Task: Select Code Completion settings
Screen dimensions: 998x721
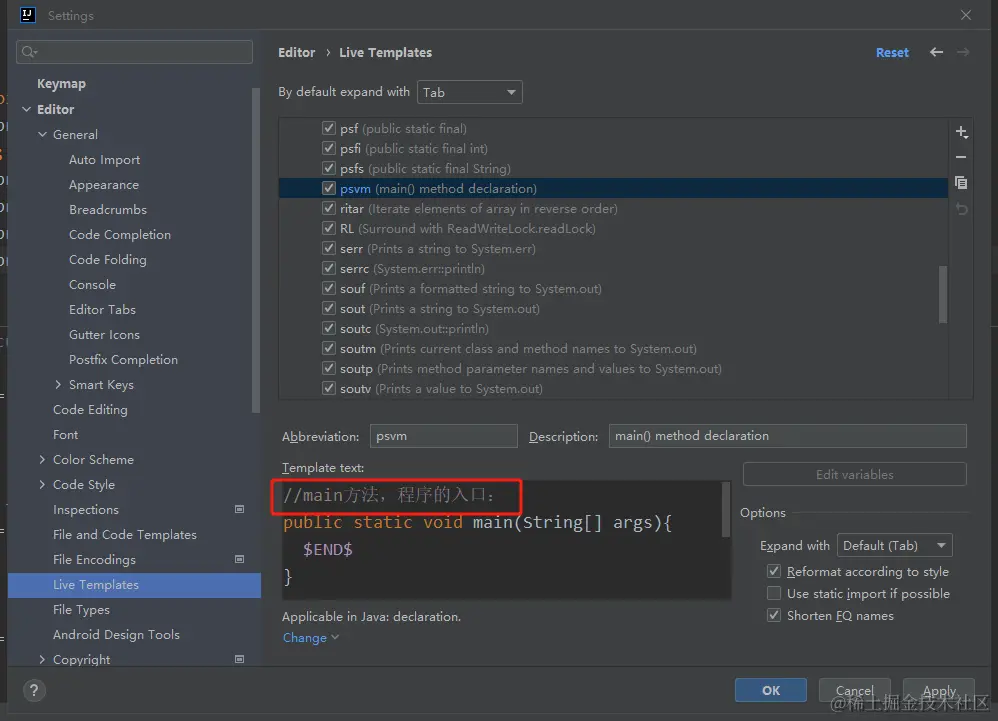Action: tap(120, 235)
